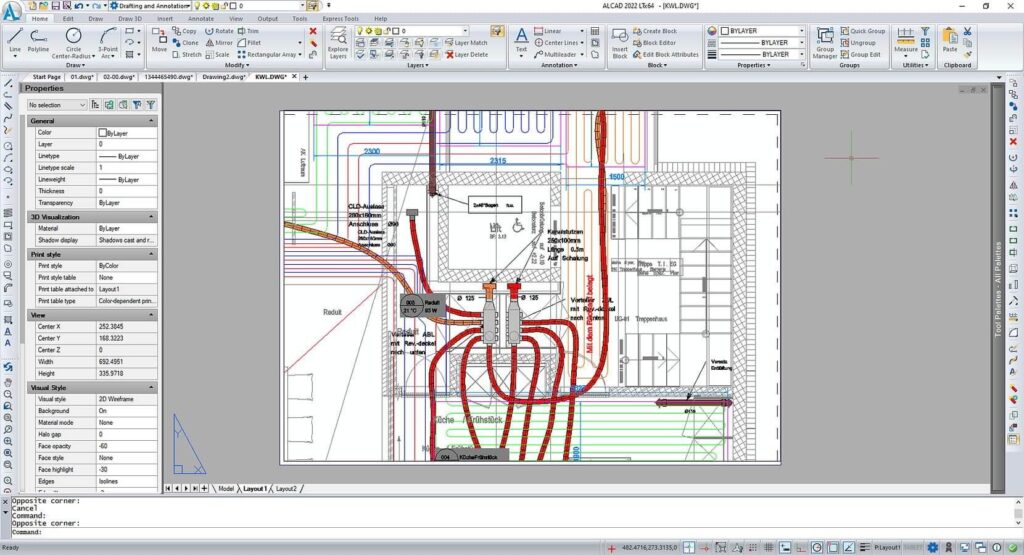Open Explore Layers
The image size is (1024, 555).
(338, 43)
